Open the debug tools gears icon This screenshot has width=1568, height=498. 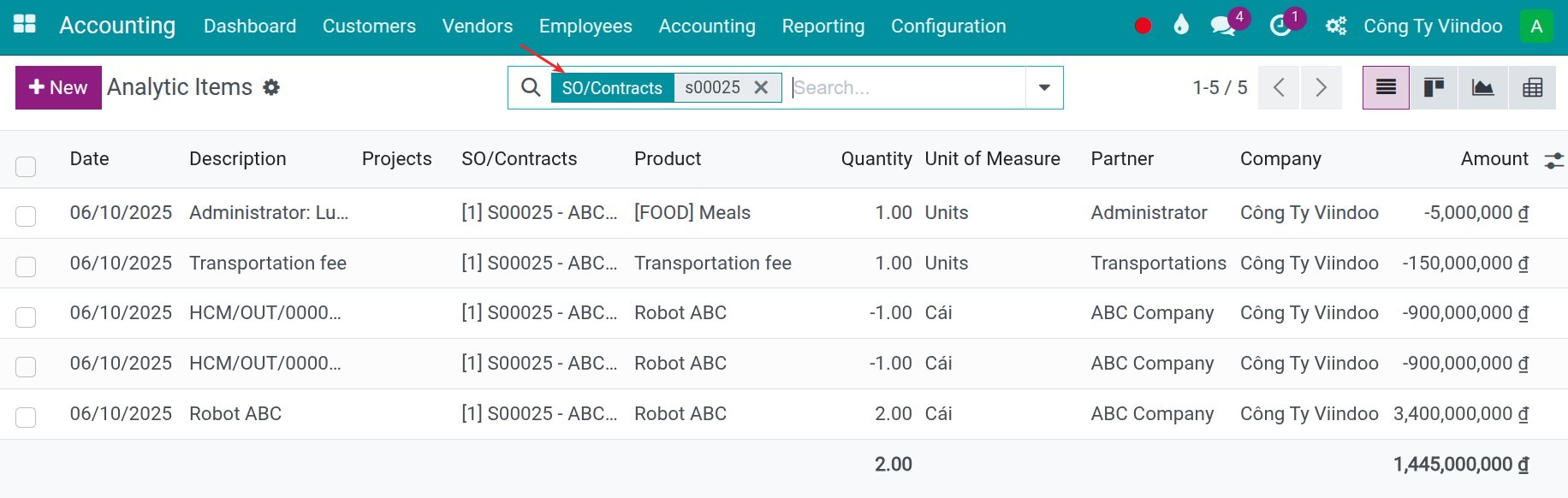coord(1336,26)
